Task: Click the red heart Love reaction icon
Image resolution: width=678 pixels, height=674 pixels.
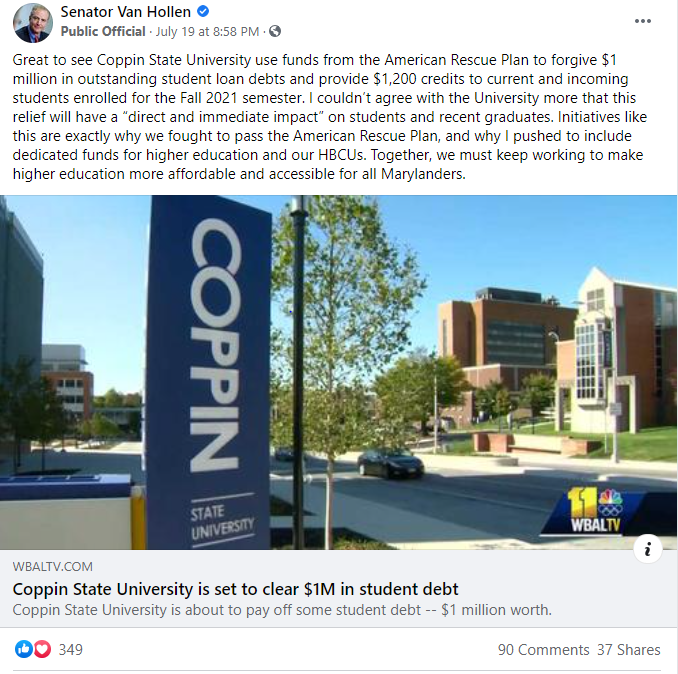Action: [x=42, y=649]
